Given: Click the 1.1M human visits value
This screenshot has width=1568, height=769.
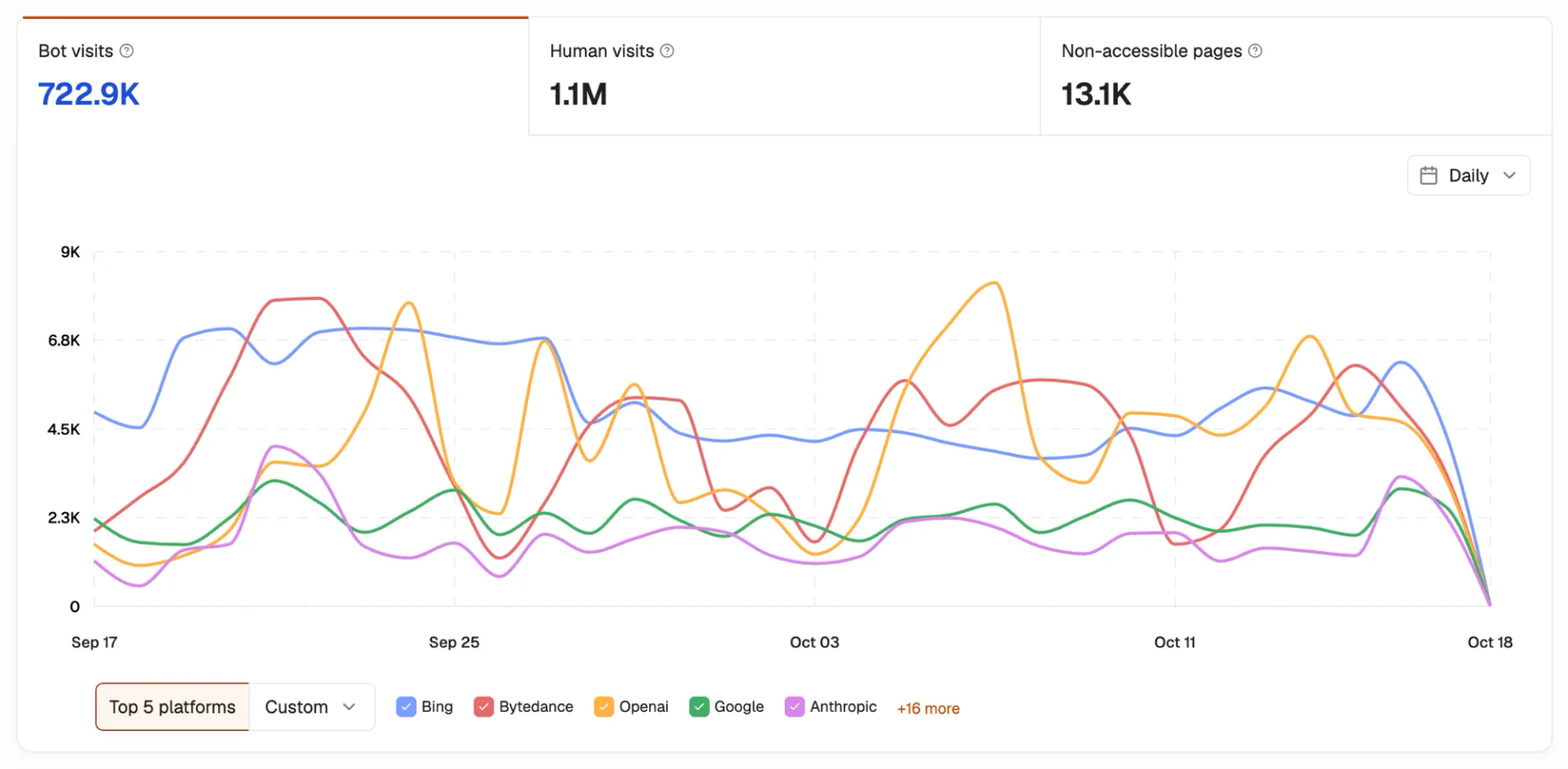Looking at the screenshot, I should [578, 94].
